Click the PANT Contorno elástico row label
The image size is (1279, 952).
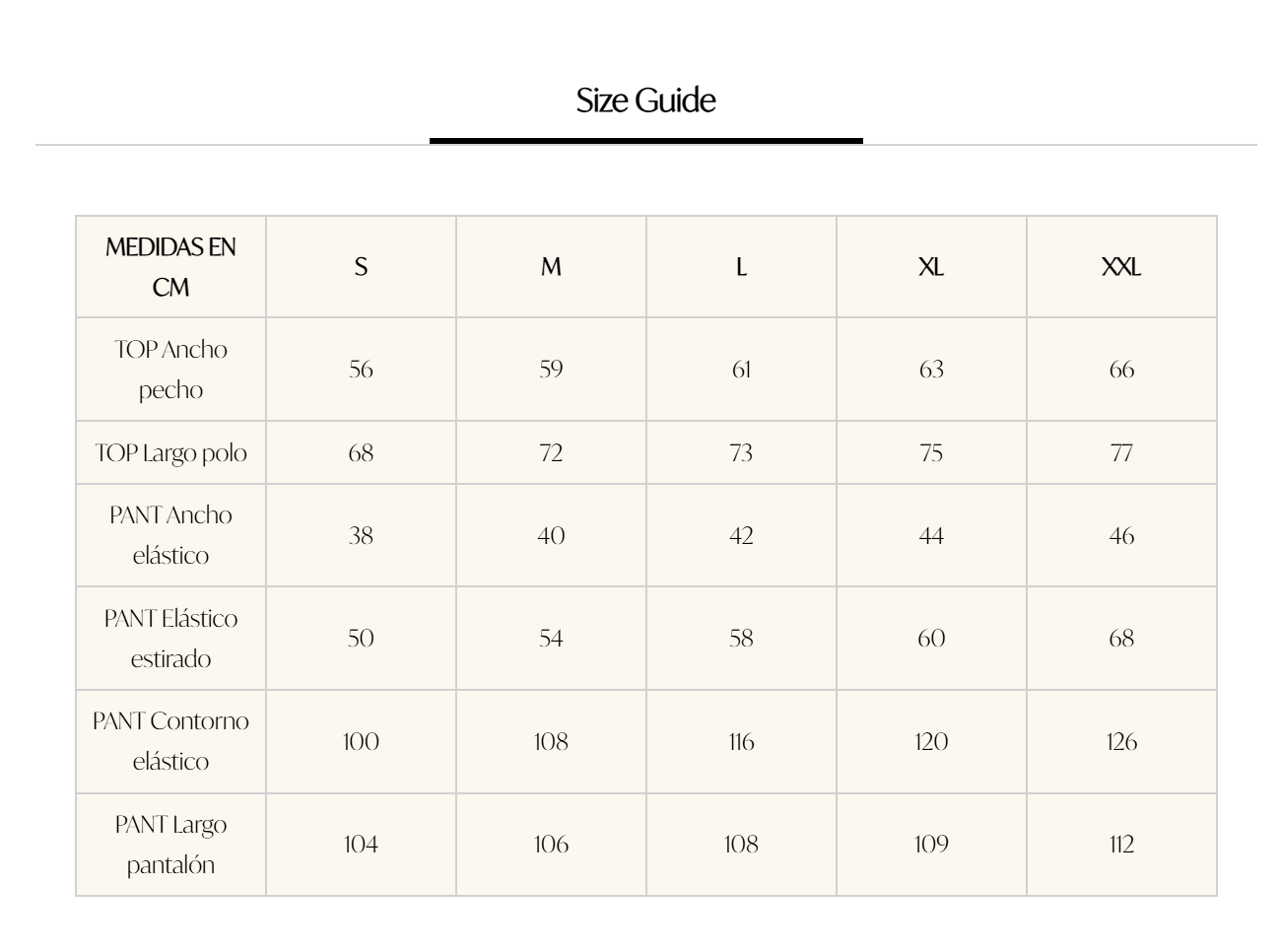pos(170,741)
